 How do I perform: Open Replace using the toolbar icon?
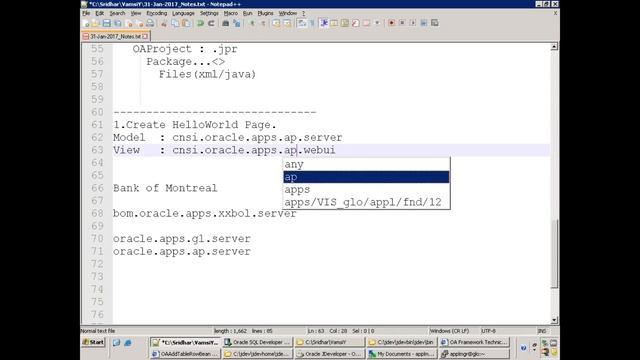pos(236,23)
